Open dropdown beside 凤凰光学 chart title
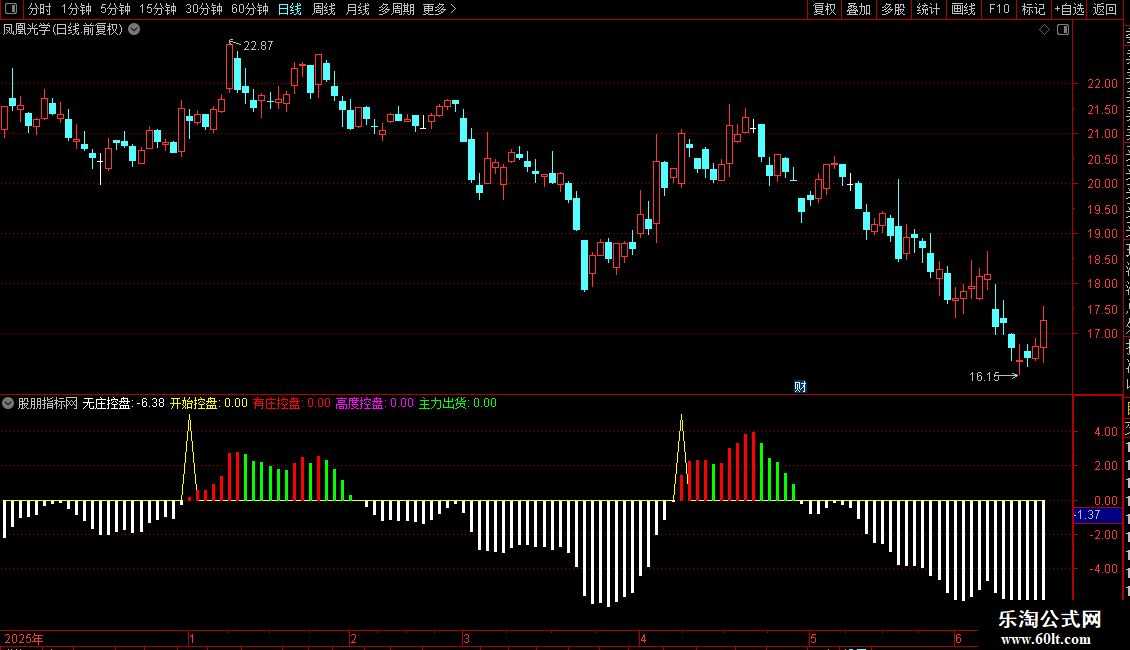The width and height of the screenshot is (1130, 650). (x=134, y=30)
